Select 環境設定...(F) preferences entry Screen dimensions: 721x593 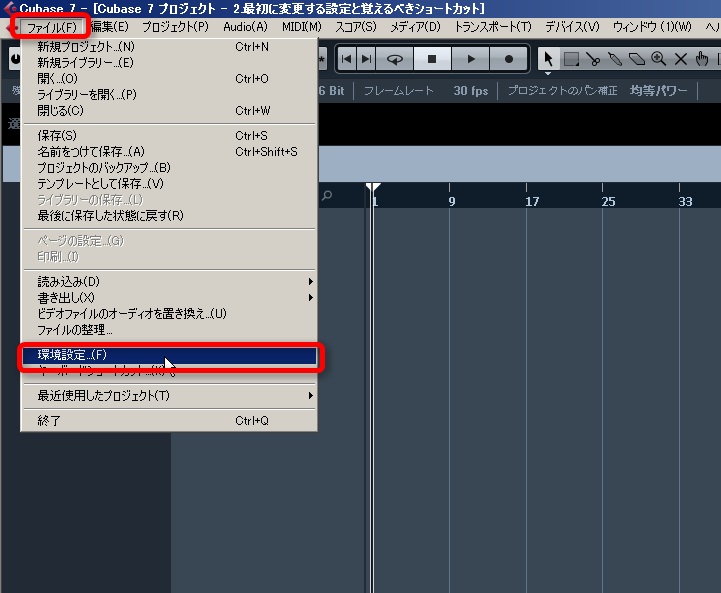point(169,355)
